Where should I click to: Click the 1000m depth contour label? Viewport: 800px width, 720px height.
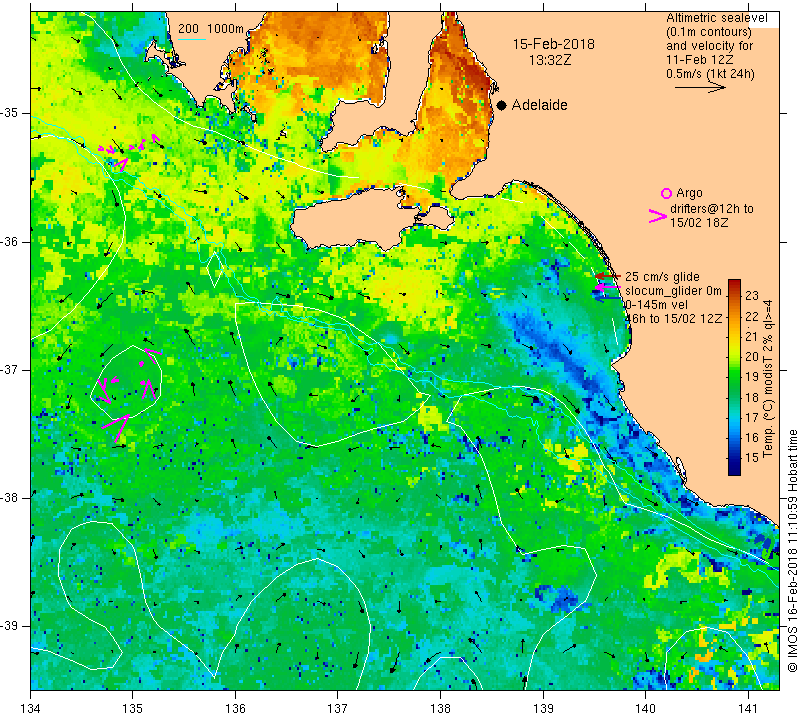pyautogui.click(x=226, y=29)
